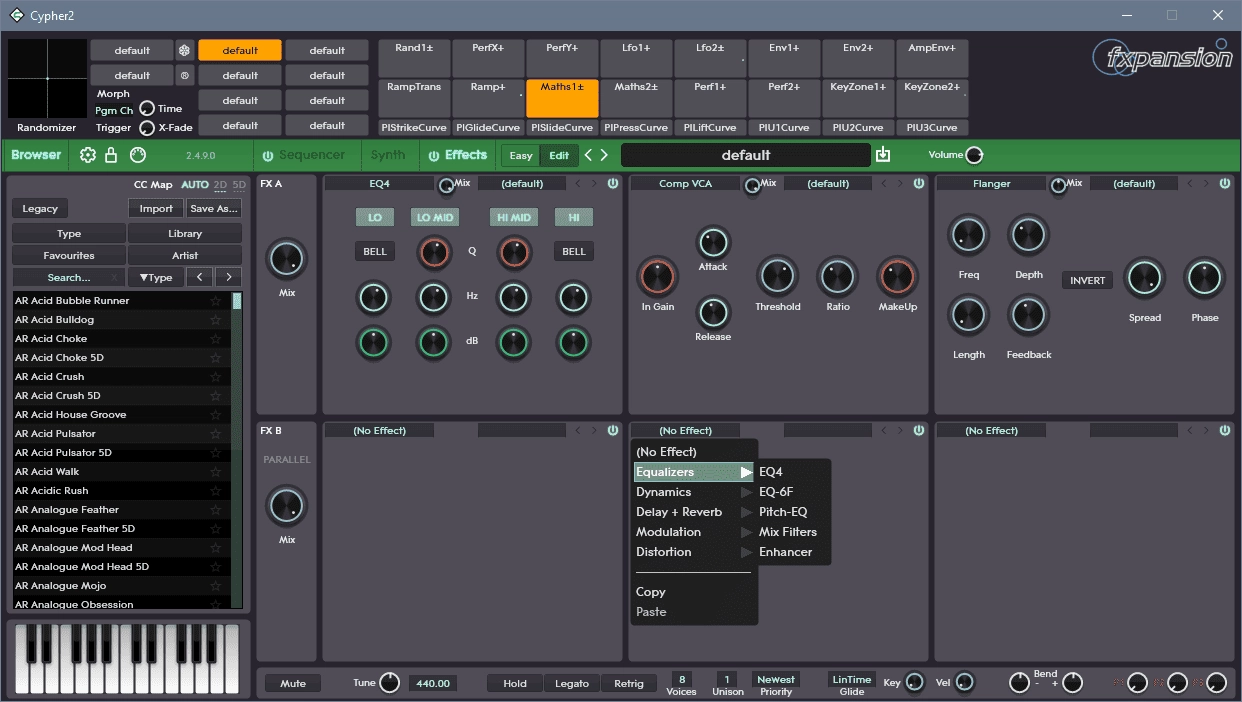Open the Browser panel button
The width and height of the screenshot is (1242, 702).
coord(37,155)
